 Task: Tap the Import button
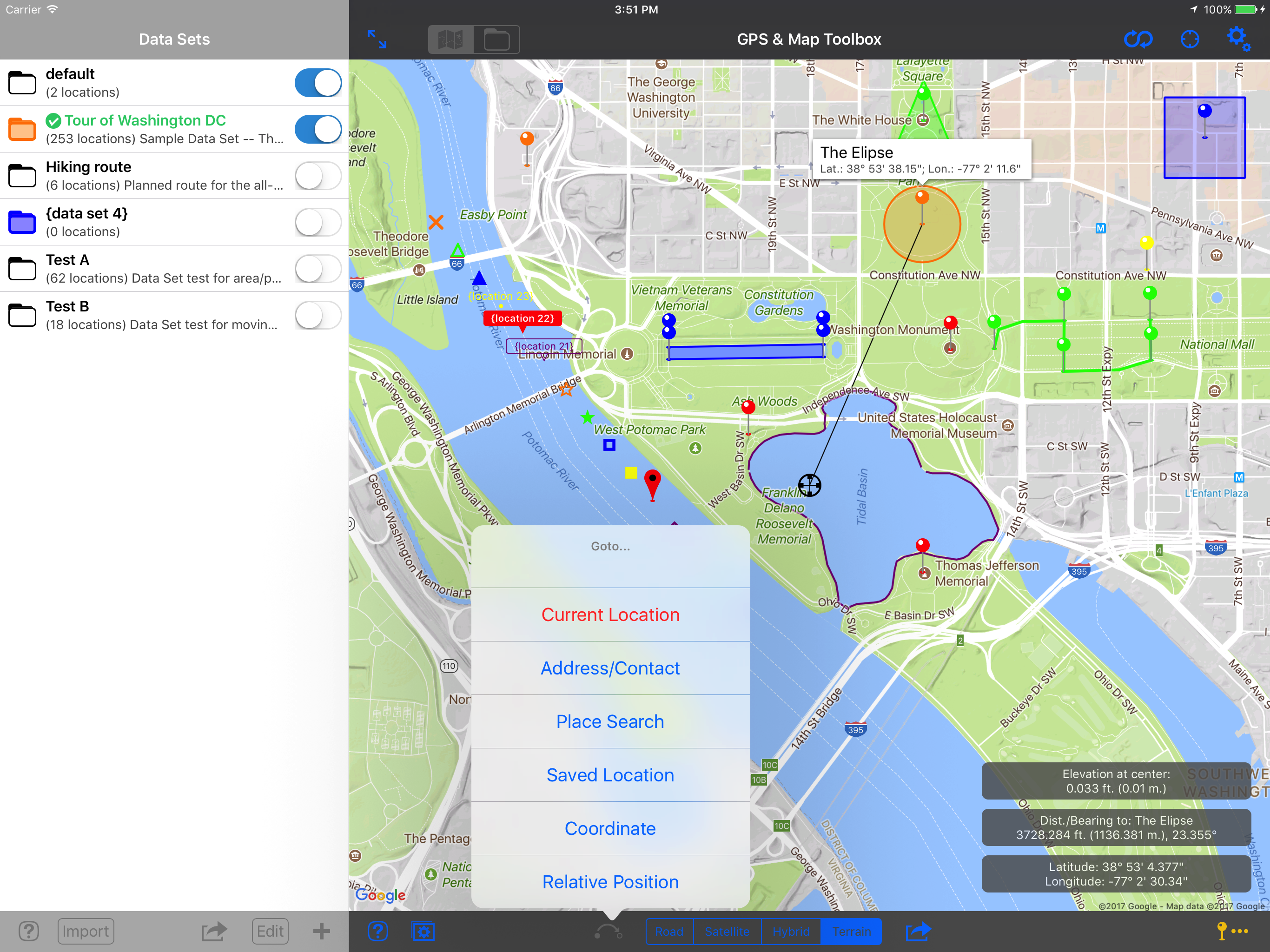86,931
